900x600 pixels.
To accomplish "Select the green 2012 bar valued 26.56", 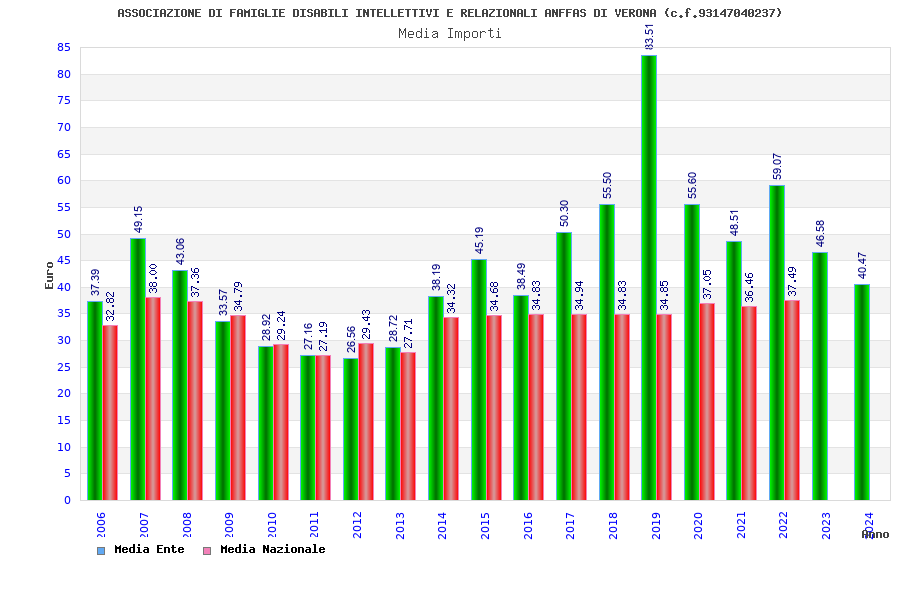I will point(351,429).
